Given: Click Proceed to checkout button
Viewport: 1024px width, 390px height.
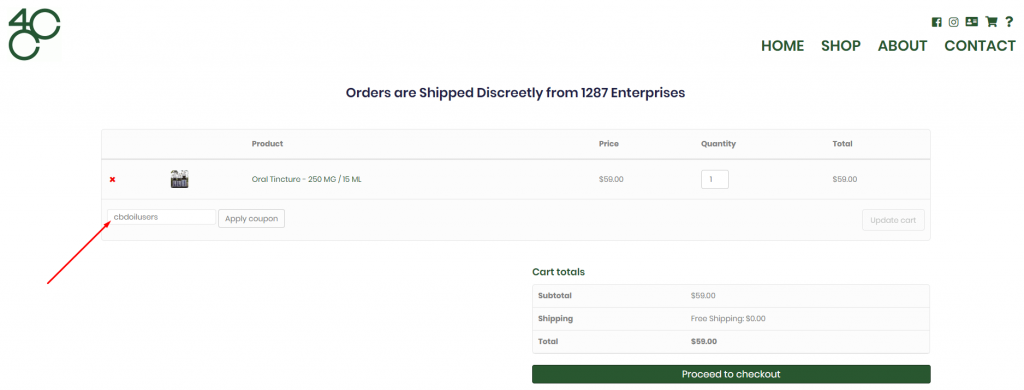Looking at the screenshot, I should 731,374.
